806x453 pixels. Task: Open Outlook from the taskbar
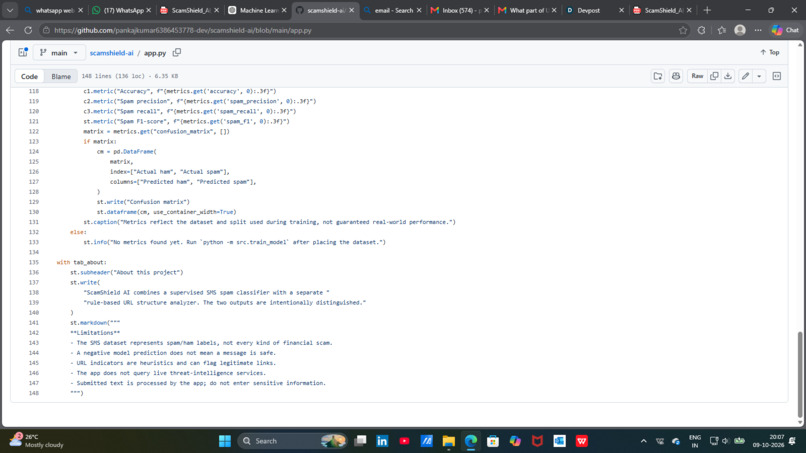click(x=559, y=441)
